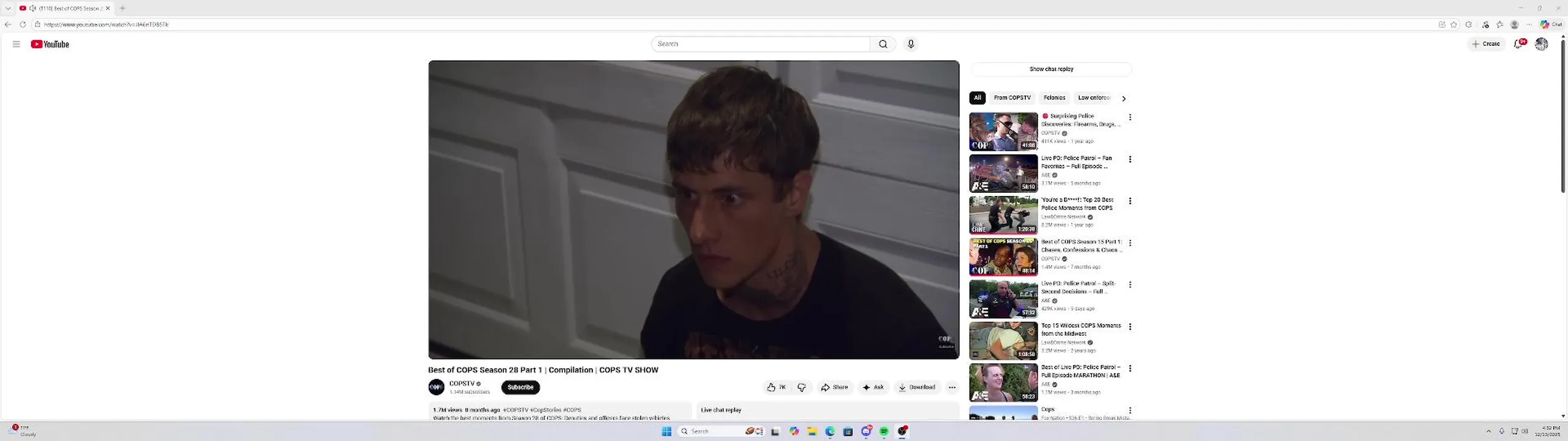Click the Ask button
This screenshot has width=1568, height=441.
pos(873,387)
